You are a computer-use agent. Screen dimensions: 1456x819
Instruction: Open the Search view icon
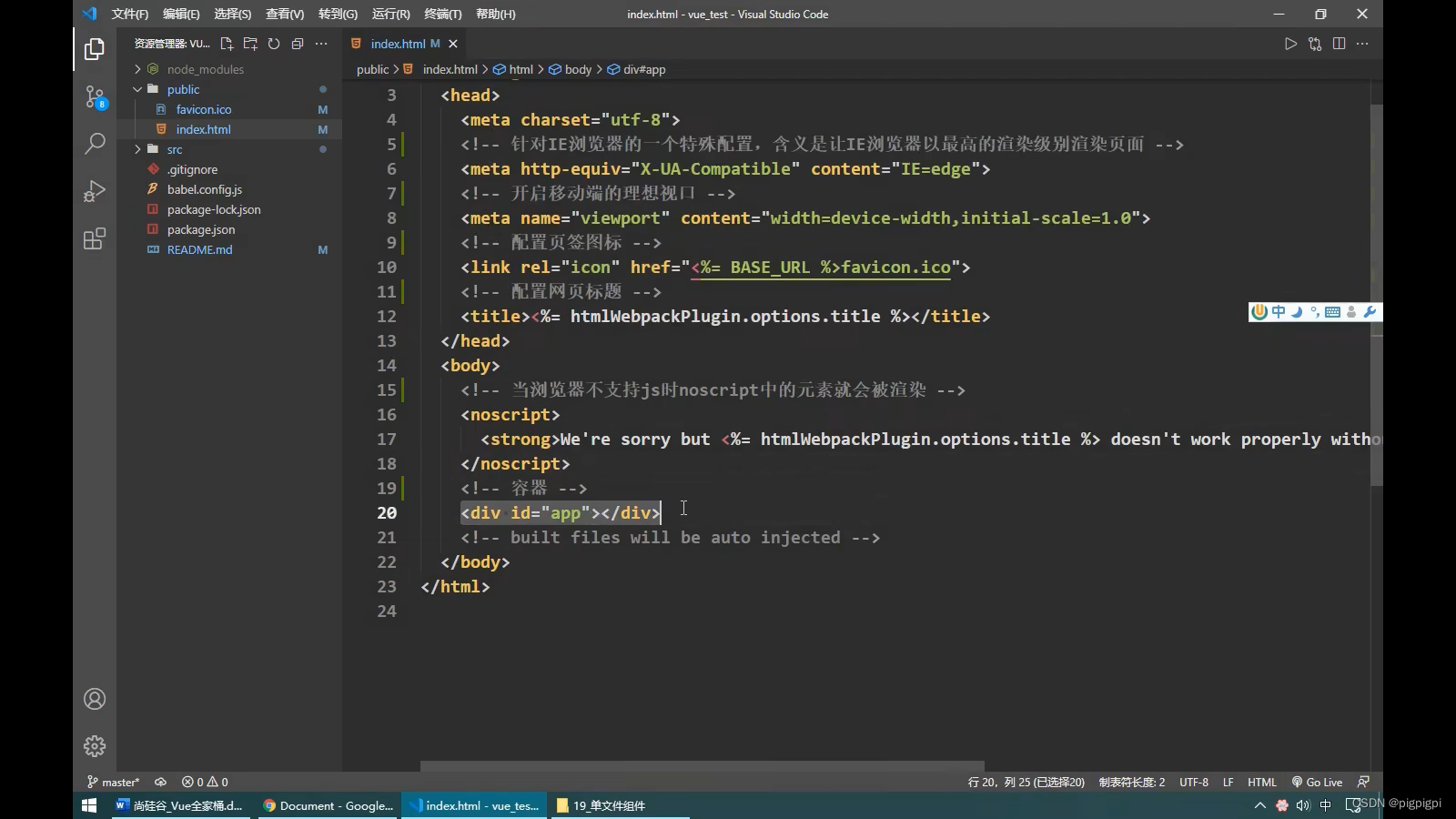[x=95, y=144]
